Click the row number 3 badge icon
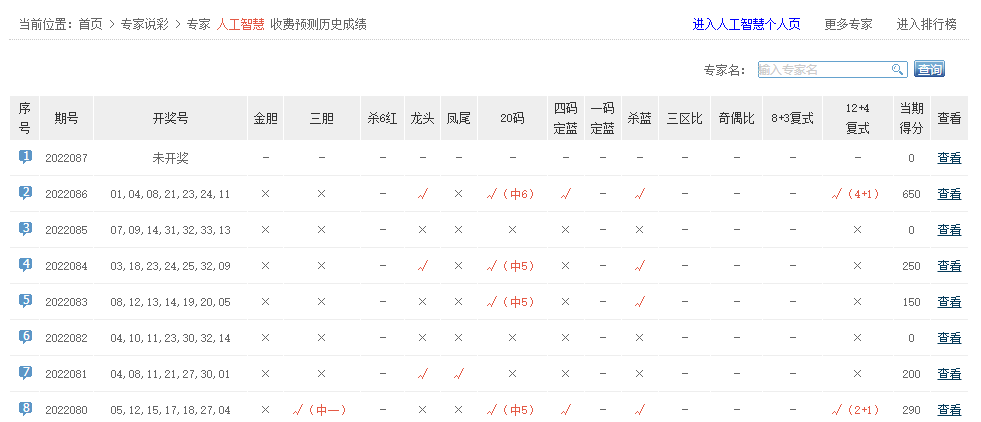Image resolution: width=981 pixels, height=422 pixels. [x=25, y=229]
